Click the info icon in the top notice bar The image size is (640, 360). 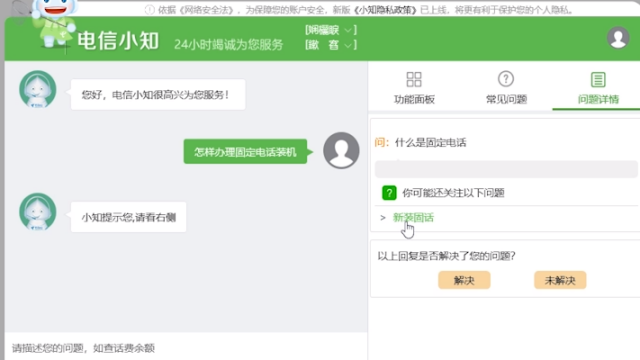click(150, 10)
